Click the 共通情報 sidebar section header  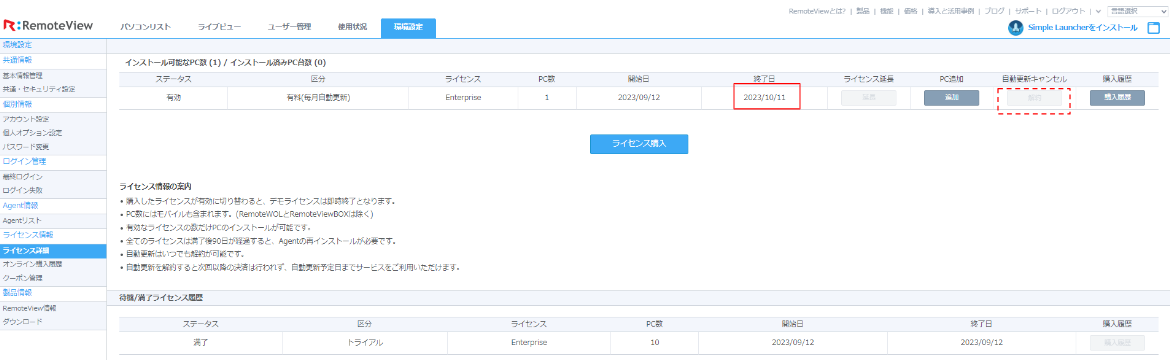pyautogui.click(x=17, y=60)
